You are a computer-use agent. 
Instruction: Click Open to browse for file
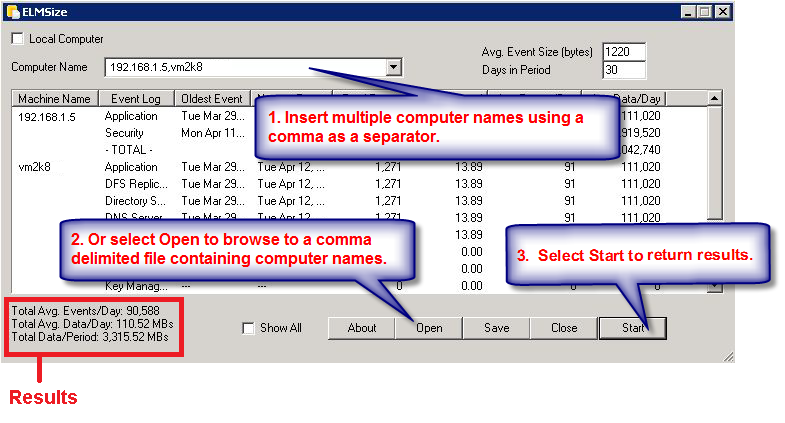pos(429,328)
